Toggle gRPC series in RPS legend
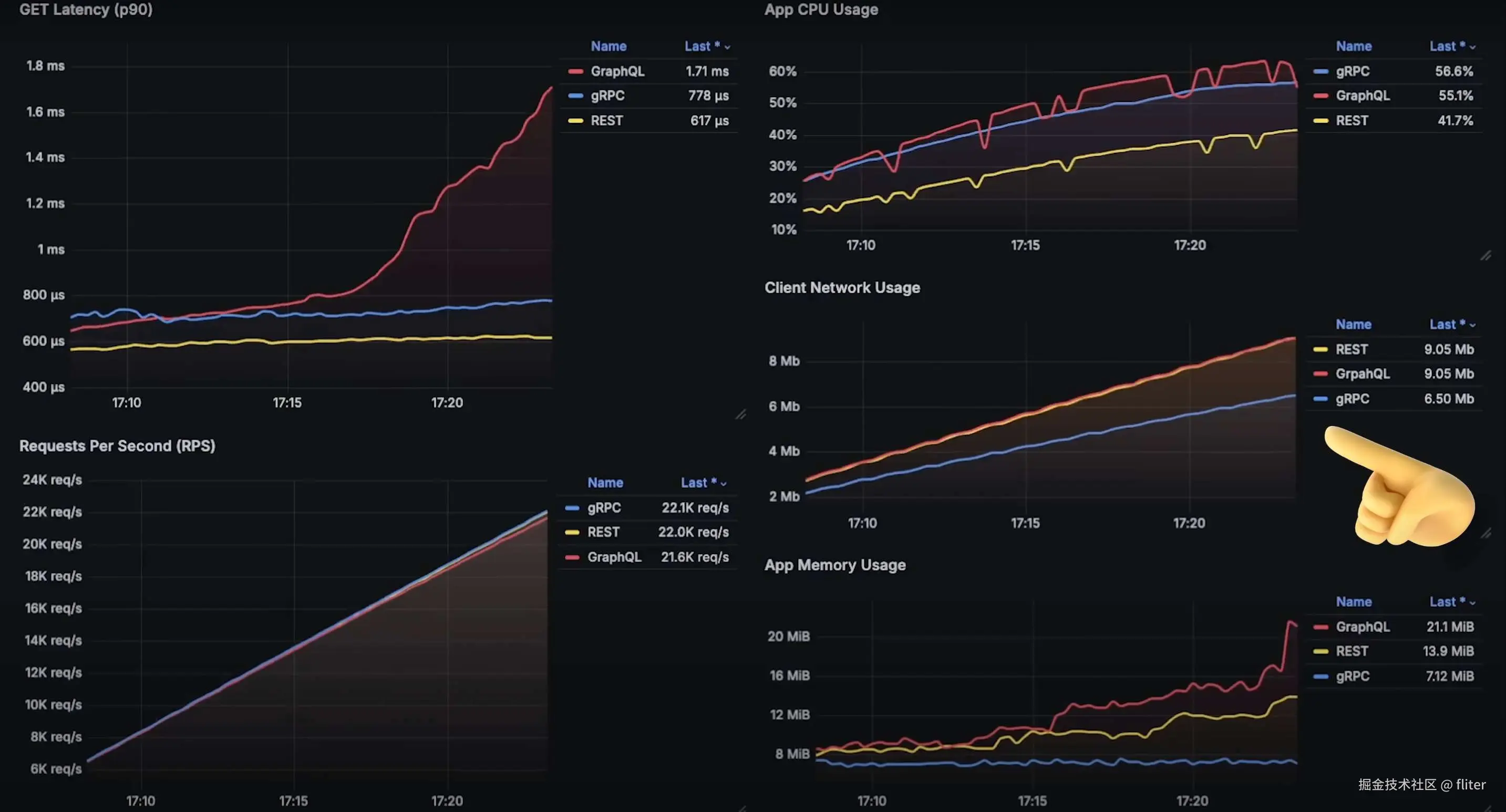Screen dimensions: 1506x812 point(604,508)
